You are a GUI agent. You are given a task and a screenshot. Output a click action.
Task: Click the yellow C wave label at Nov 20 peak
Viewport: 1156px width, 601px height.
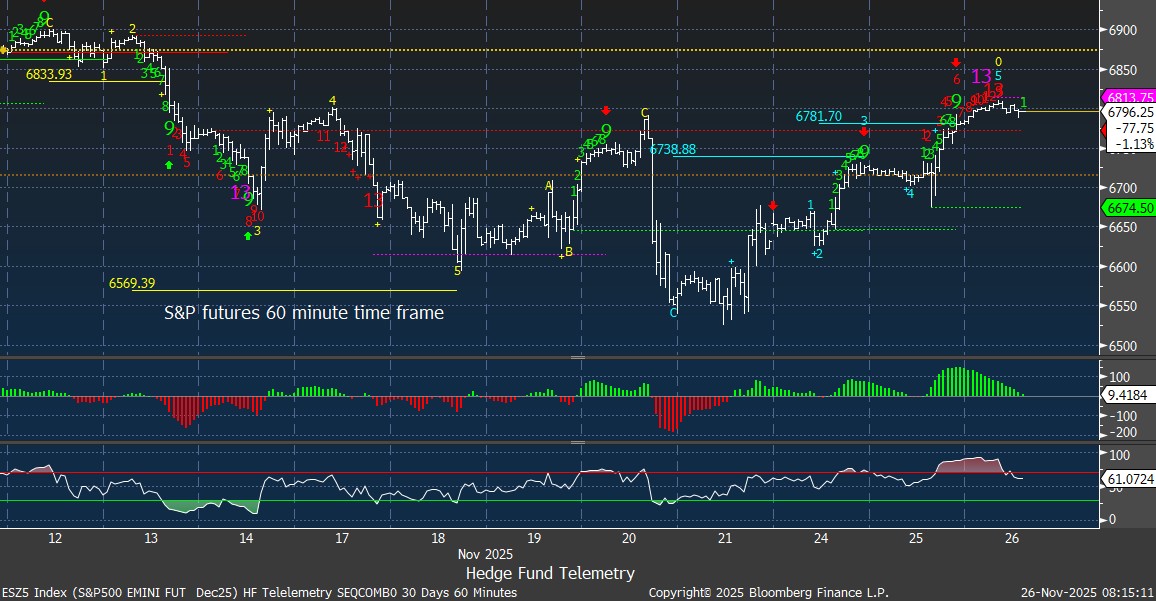click(x=645, y=112)
